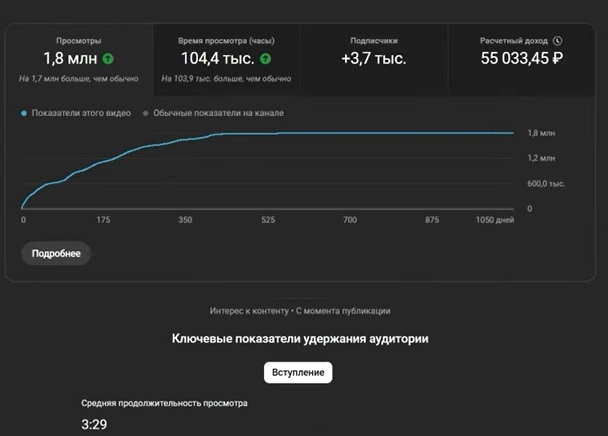This screenshot has height=436, width=608.
Task: Toggle the Обычные показатели на канале legend dot
Action: click(x=146, y=113)
